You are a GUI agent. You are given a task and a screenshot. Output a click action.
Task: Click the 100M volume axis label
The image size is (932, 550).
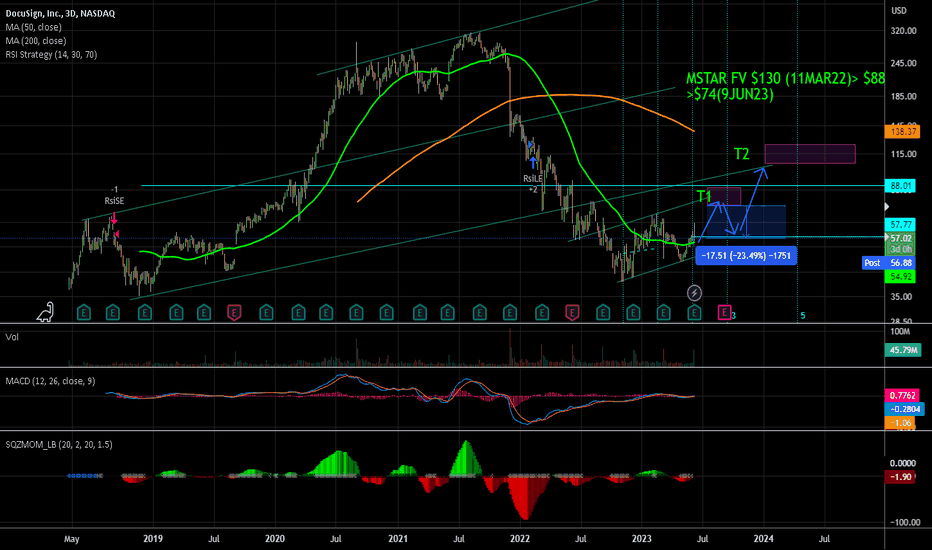(x=900, y=331)
